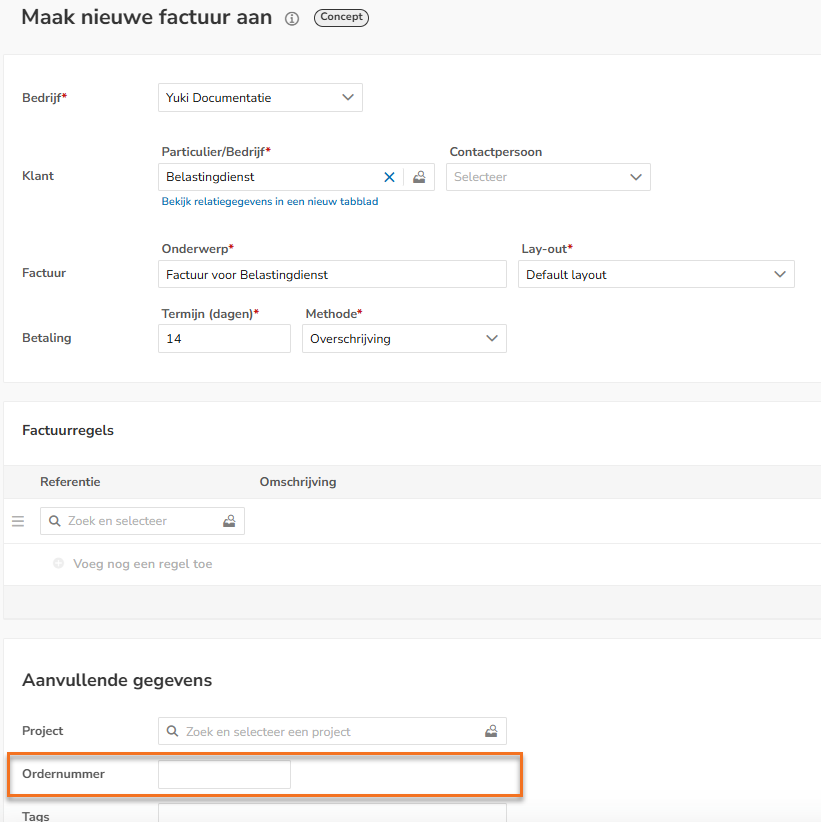Clear the Belastingdienst customer with X icon
Screen dimensions: 821x825
[389, 177]
